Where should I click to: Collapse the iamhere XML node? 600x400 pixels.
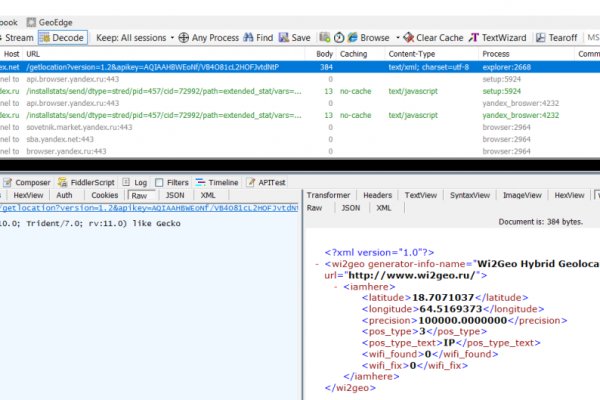click(335, 285)
